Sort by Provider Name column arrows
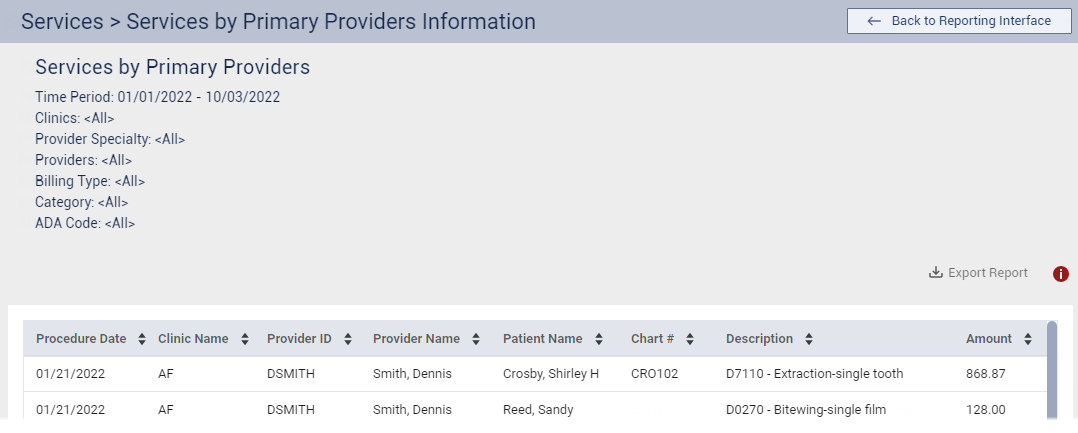The width and height of the screenshot is (1078, 433). 476,339
